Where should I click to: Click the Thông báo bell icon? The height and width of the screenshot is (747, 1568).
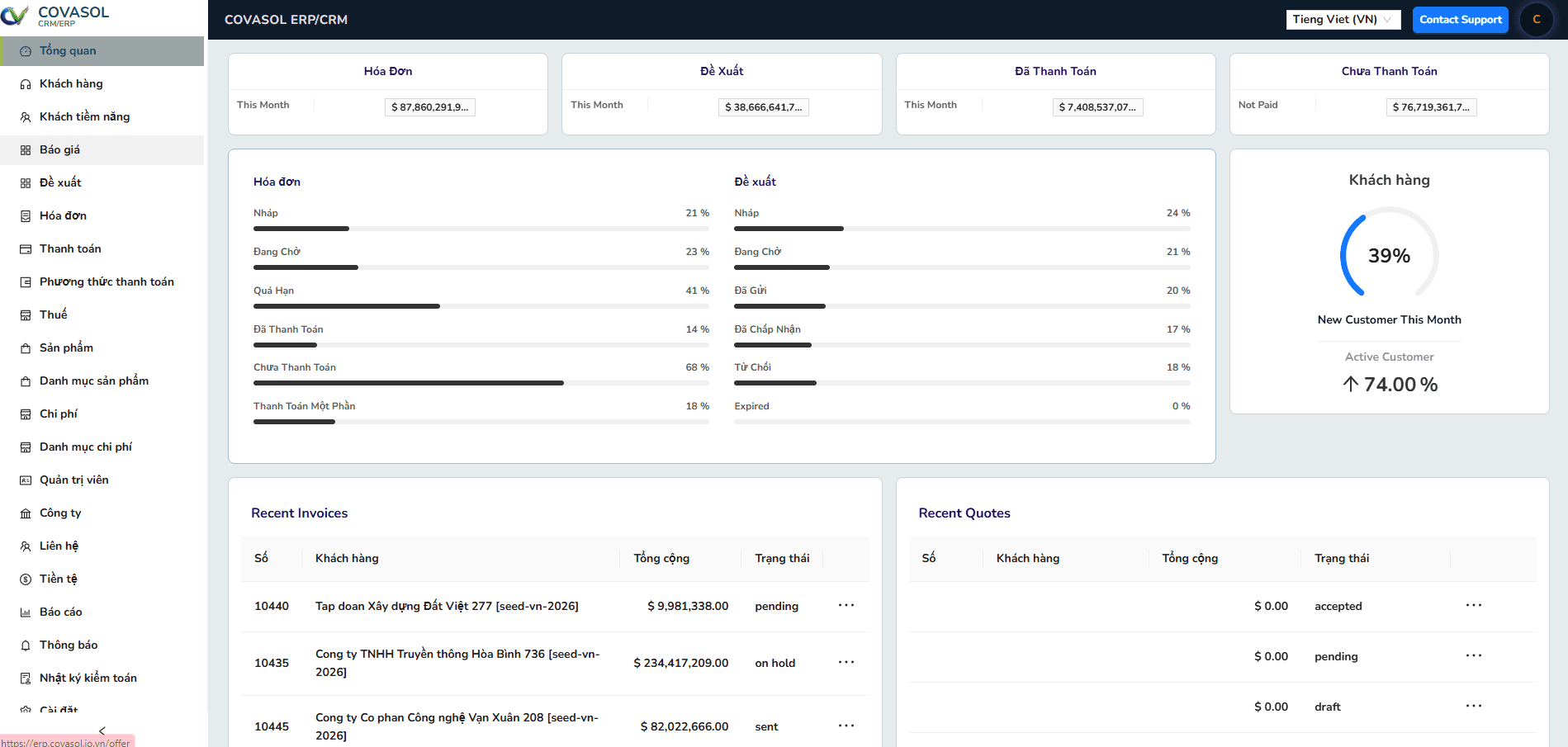[25, 645]
